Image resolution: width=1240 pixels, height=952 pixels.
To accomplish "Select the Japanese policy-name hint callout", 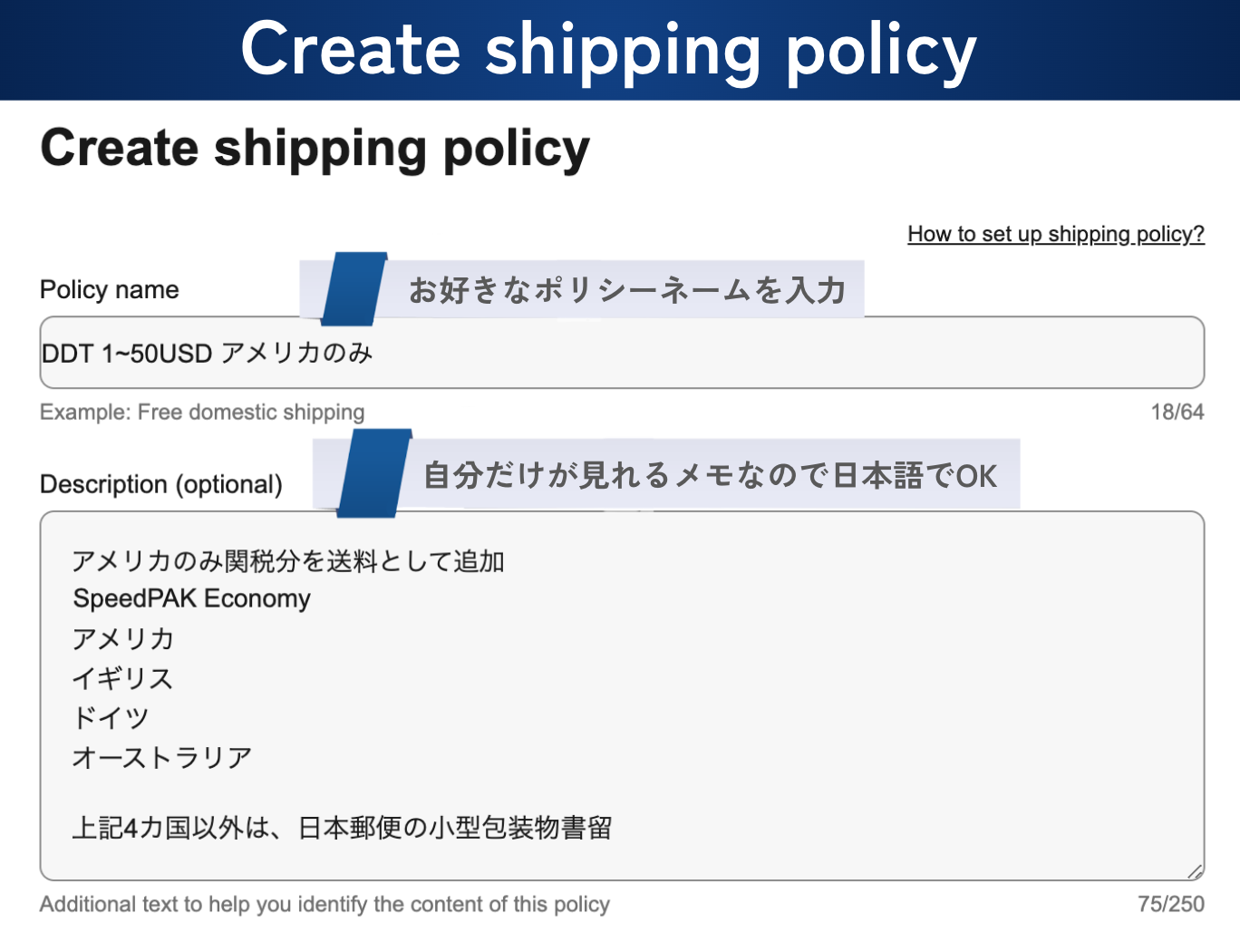I will 626,290.
